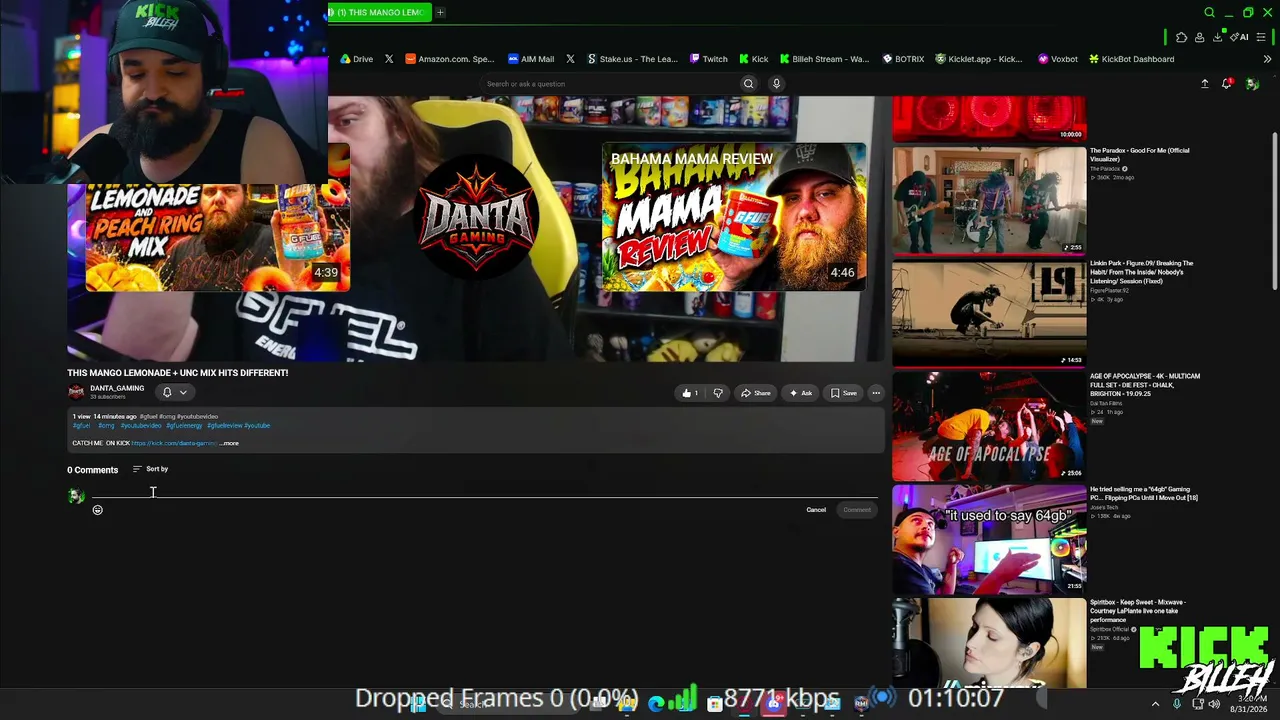Switch to the THIS MANGO LEMO browser tab
The width and height of the screenshot is (1280, 720).
[379, 12]
